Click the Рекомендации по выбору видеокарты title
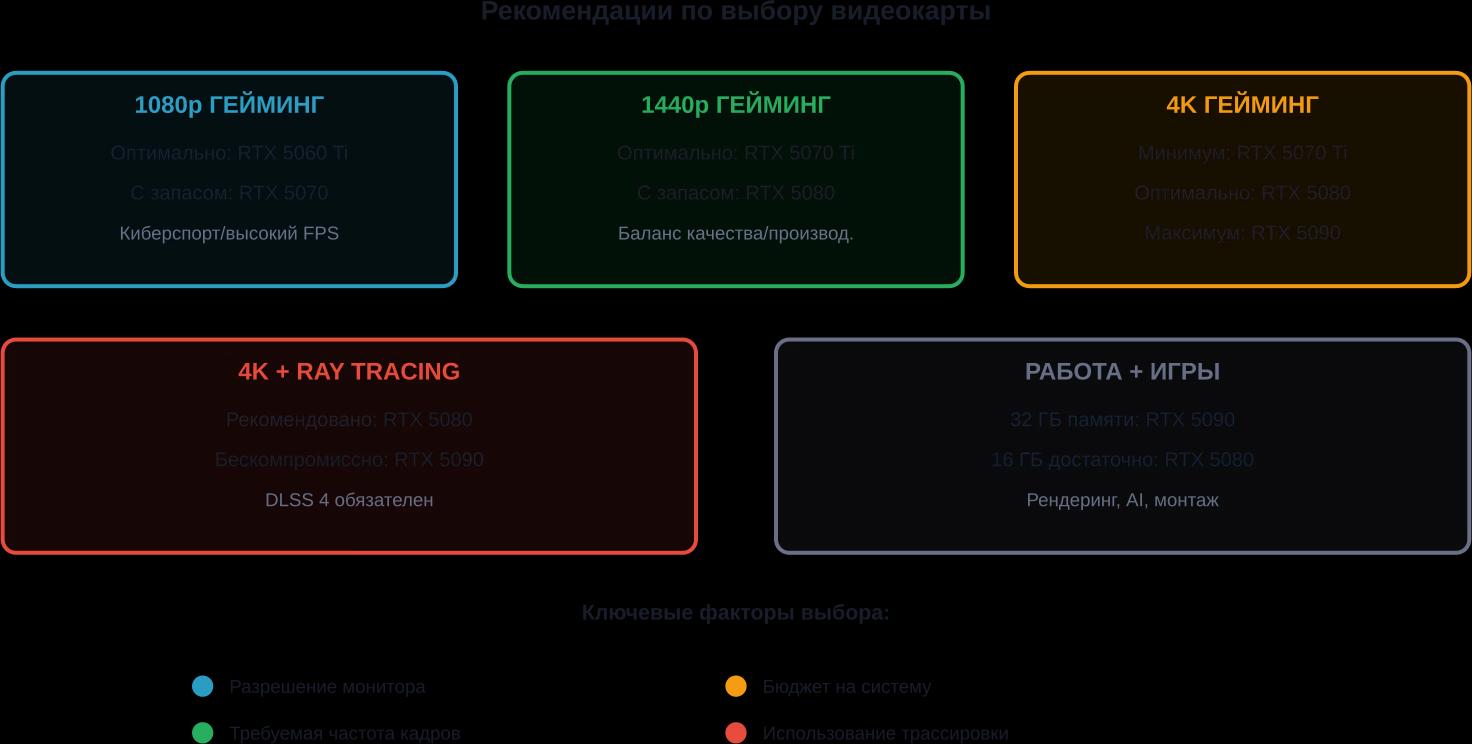 click(735, 12)
